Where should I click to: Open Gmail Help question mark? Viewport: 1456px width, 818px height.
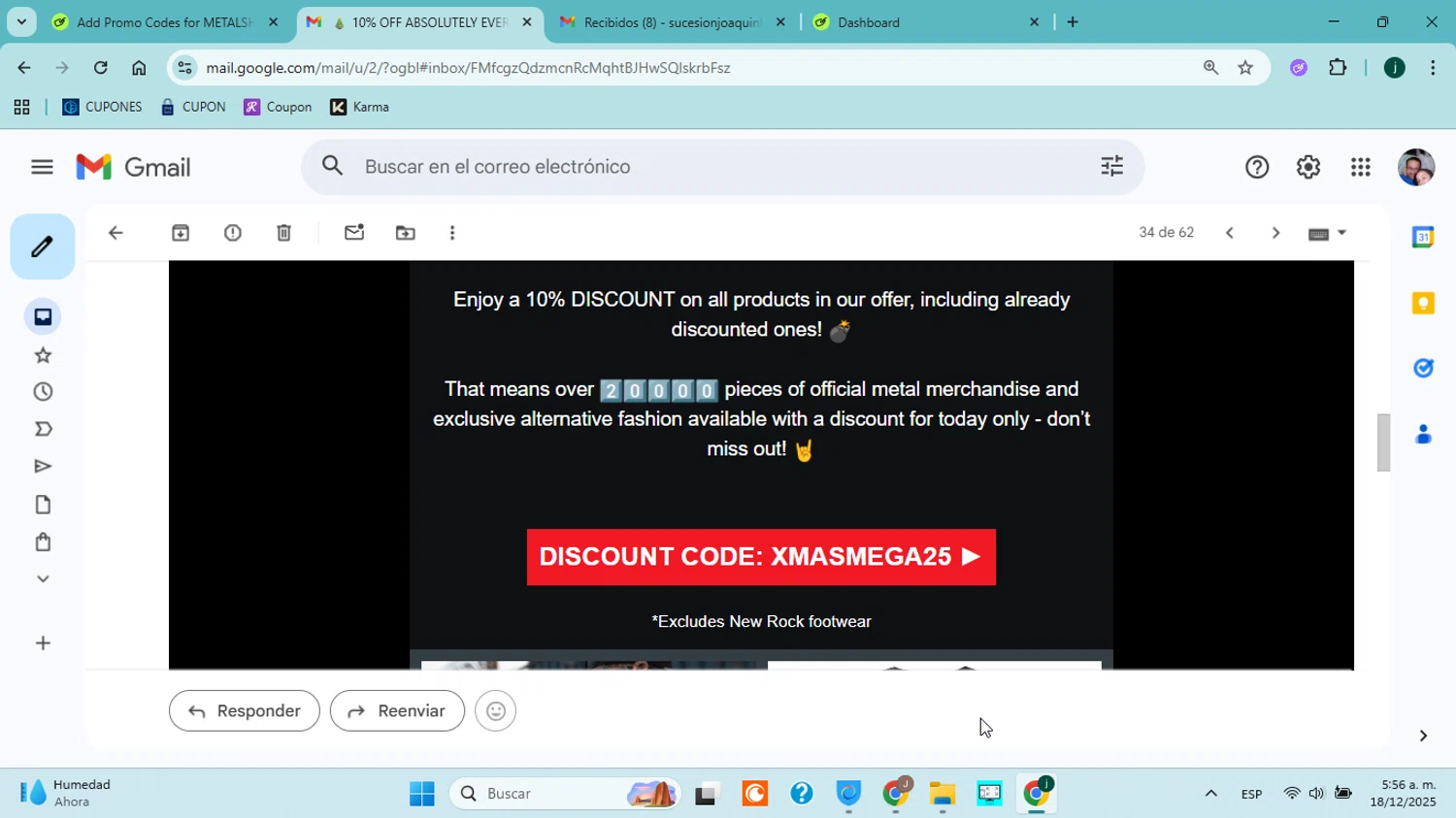(x=1257, y=167)
